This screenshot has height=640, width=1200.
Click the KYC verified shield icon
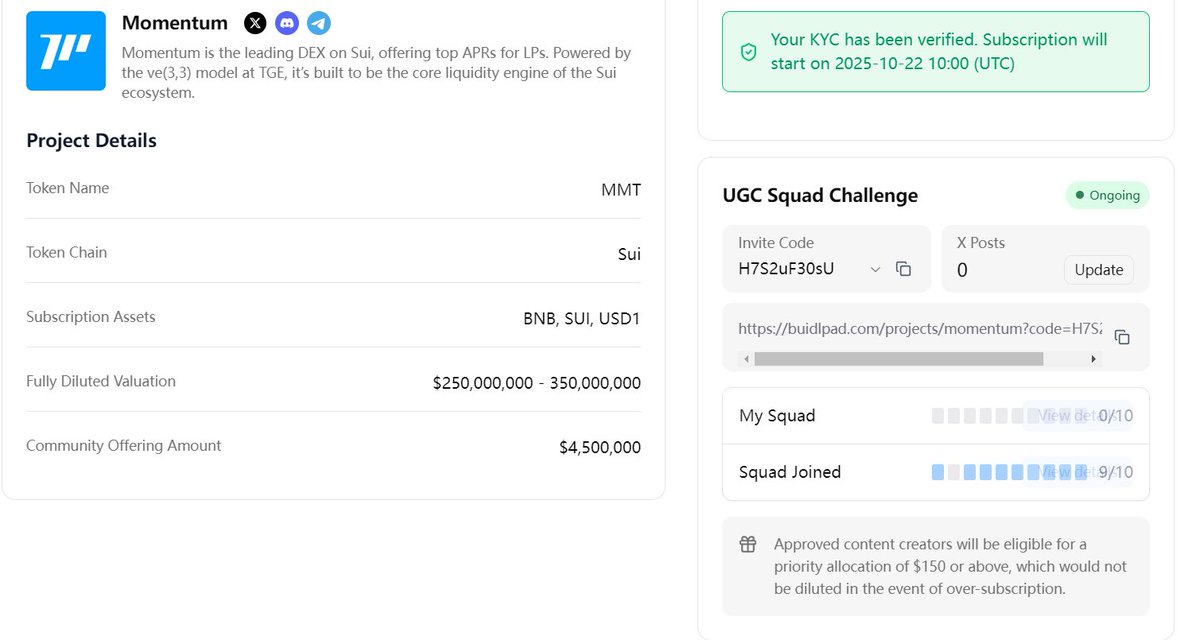pyautogui.click(x=748, y=52)
